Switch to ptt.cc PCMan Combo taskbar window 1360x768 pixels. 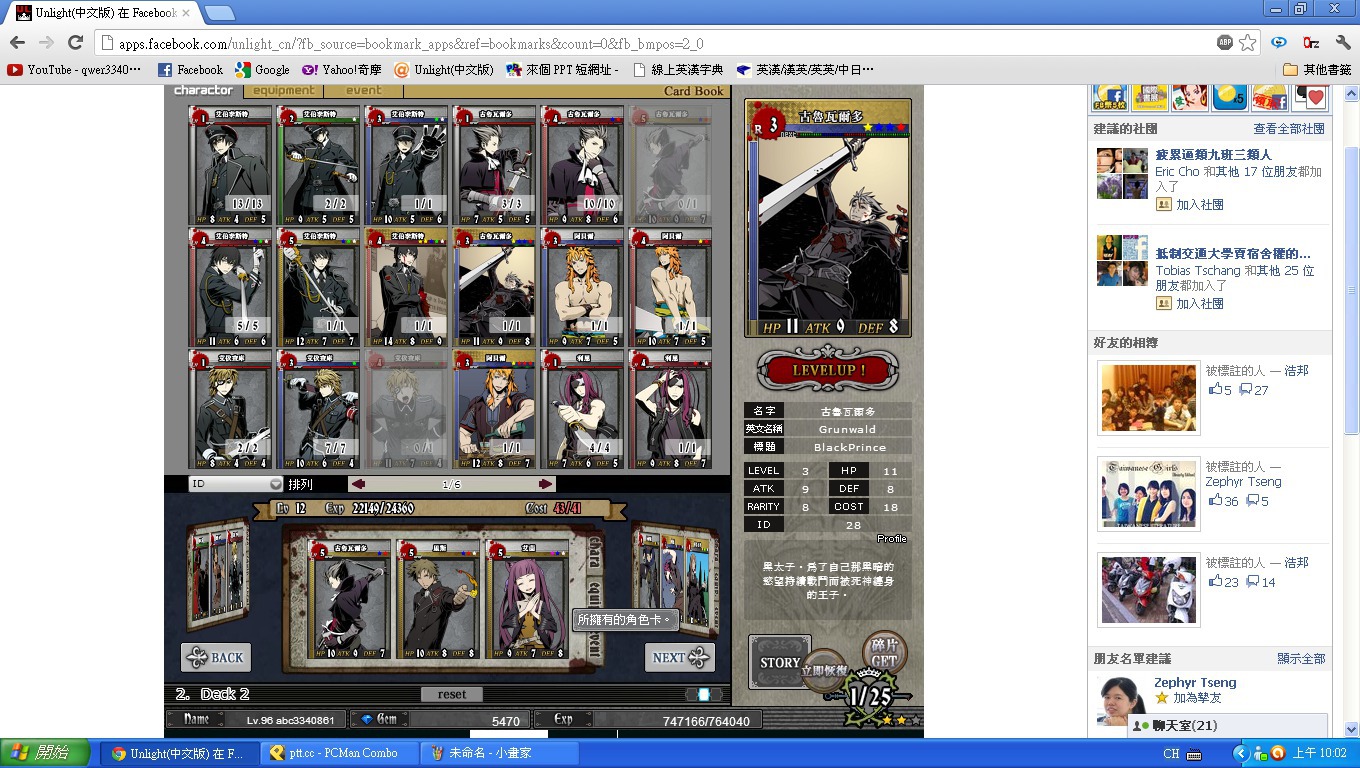[339, 753]
